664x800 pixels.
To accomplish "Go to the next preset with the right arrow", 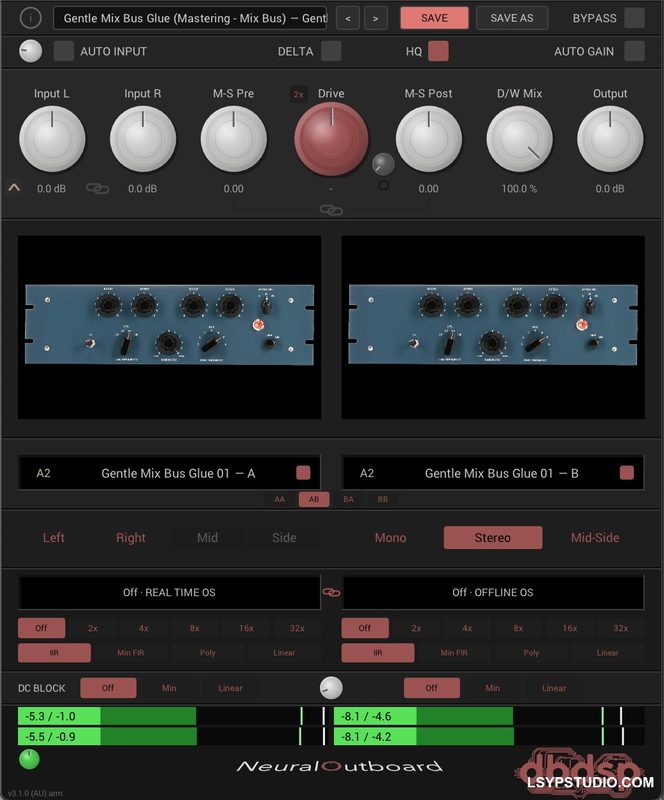I will [376, 18].
